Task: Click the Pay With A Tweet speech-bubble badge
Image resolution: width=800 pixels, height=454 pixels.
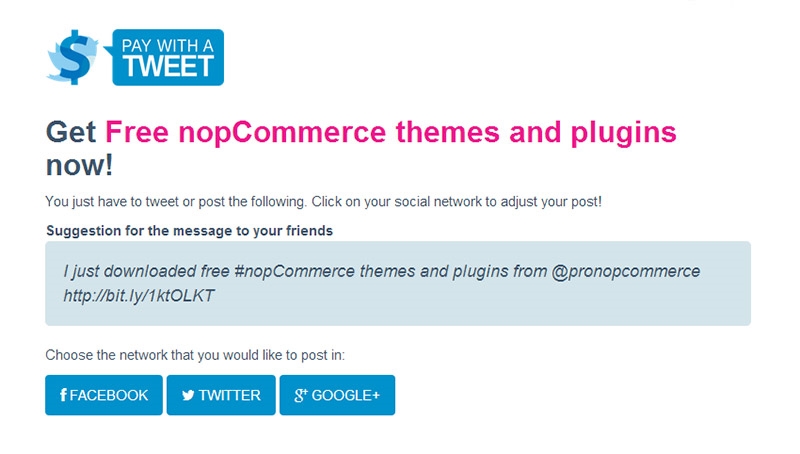Action: 164,57
